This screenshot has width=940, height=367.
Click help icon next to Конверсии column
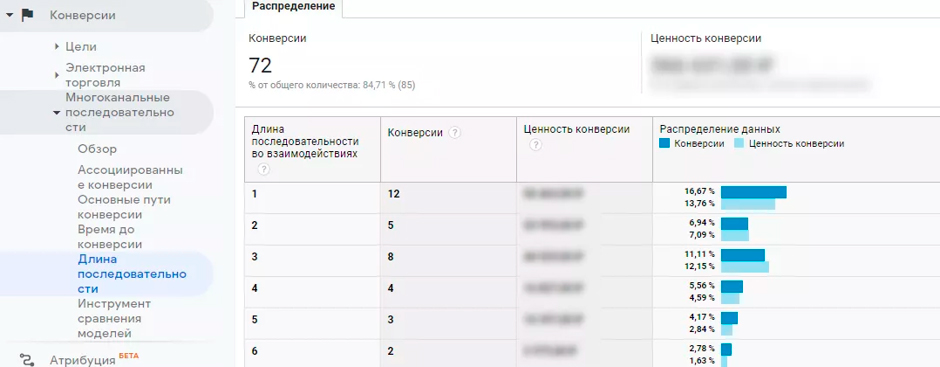454,133
